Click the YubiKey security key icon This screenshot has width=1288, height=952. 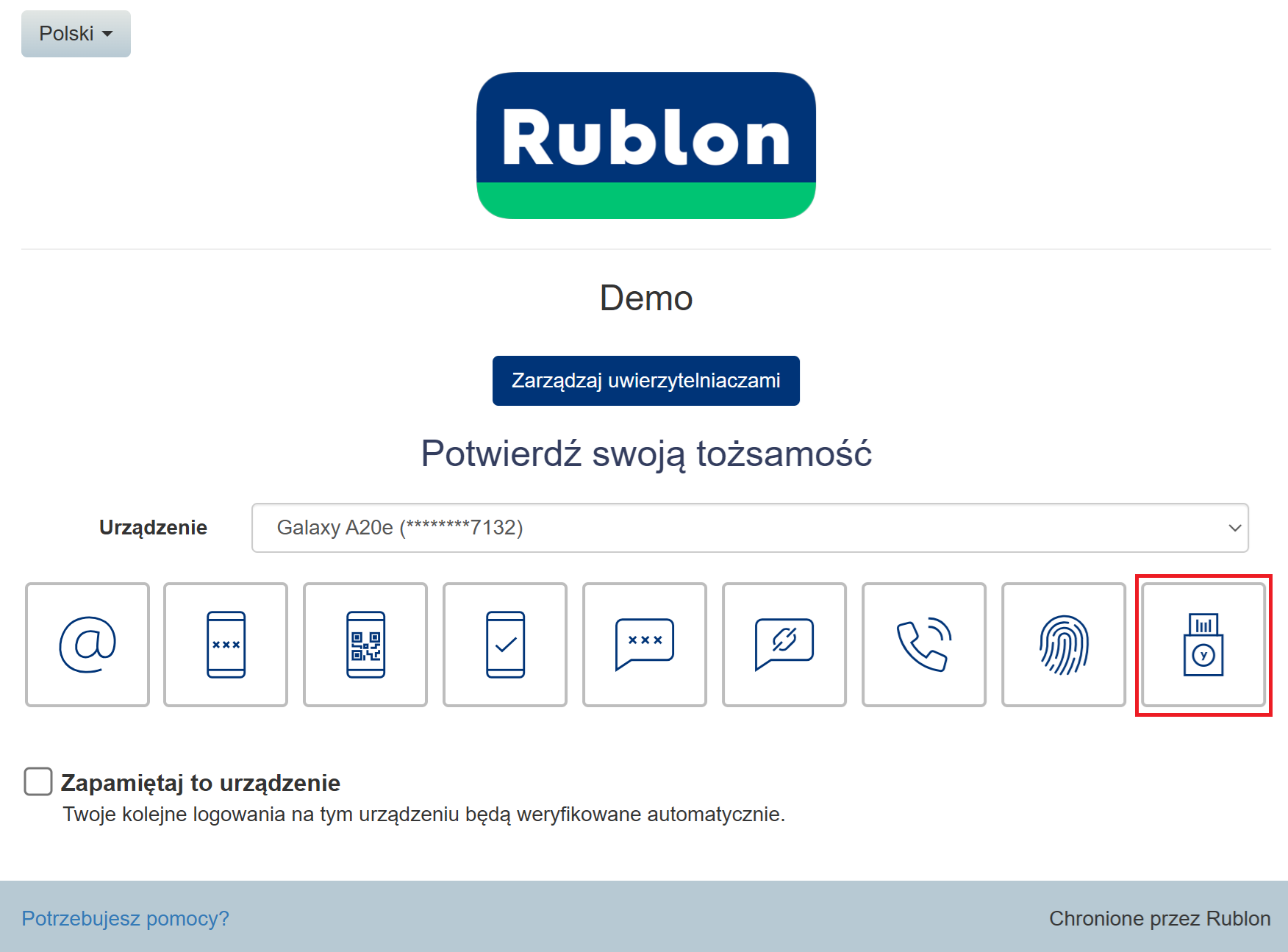[x=1203, y=645]
